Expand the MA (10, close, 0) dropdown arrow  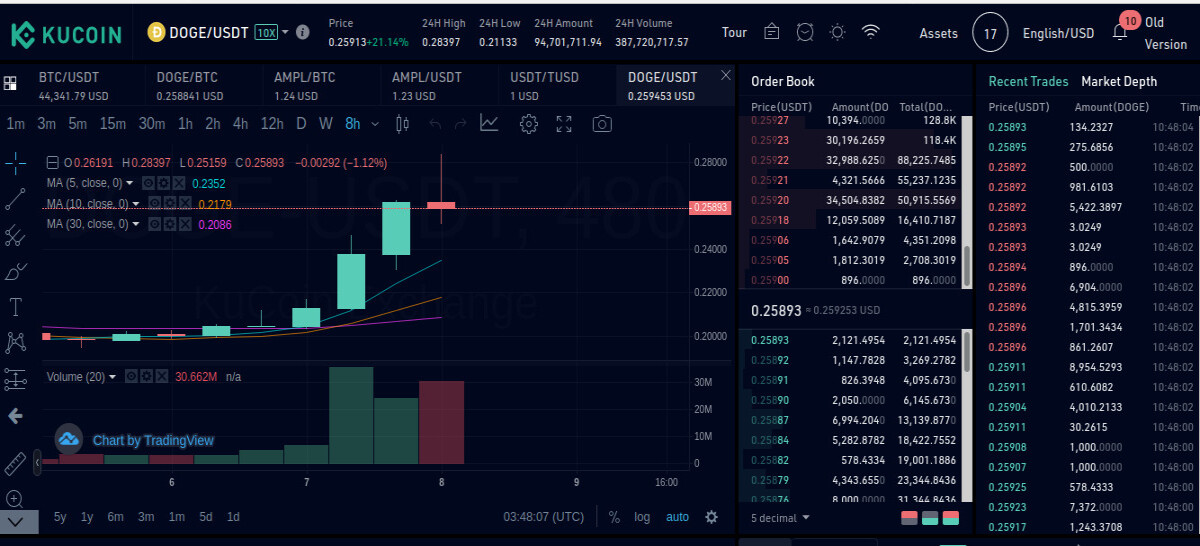tap(138, 204)
